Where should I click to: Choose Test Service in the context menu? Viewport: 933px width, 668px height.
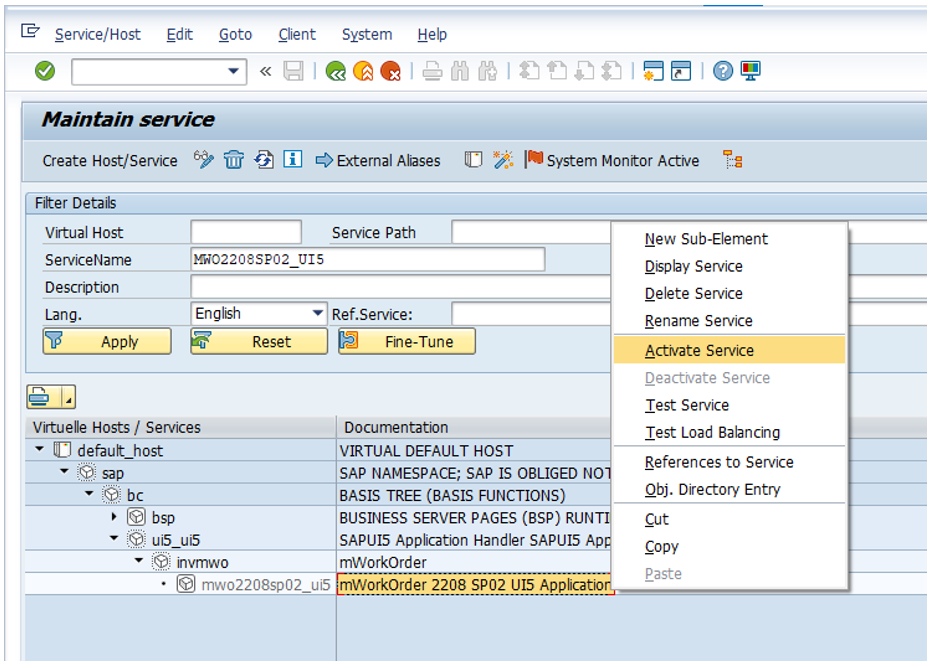(687, 405)
